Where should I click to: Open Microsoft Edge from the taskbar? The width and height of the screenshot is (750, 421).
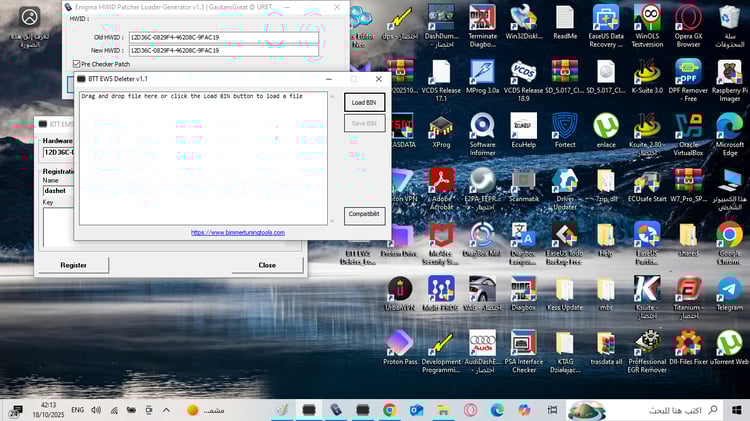pos(497,410)
